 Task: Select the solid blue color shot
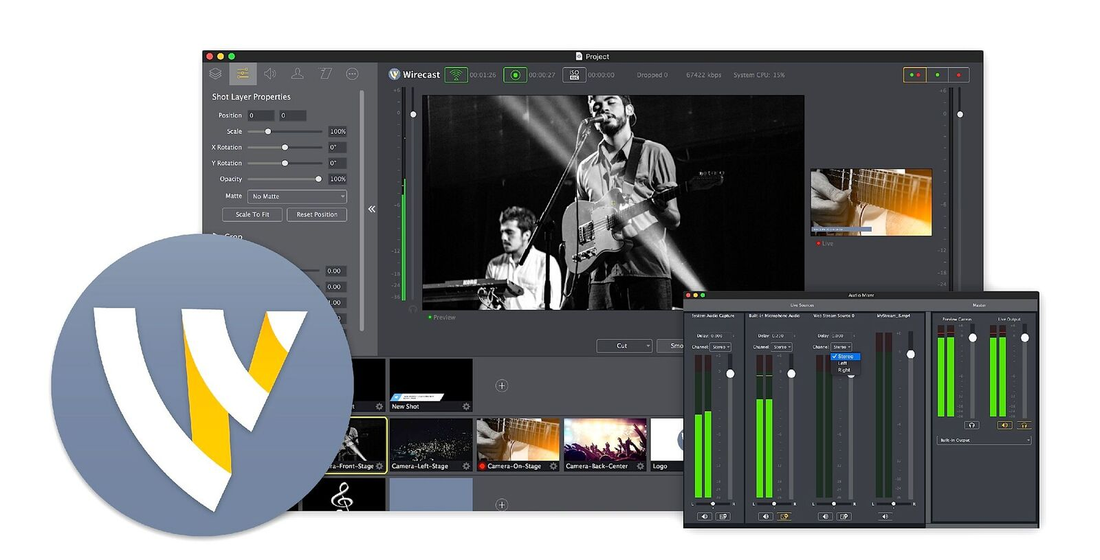point(431,495)
